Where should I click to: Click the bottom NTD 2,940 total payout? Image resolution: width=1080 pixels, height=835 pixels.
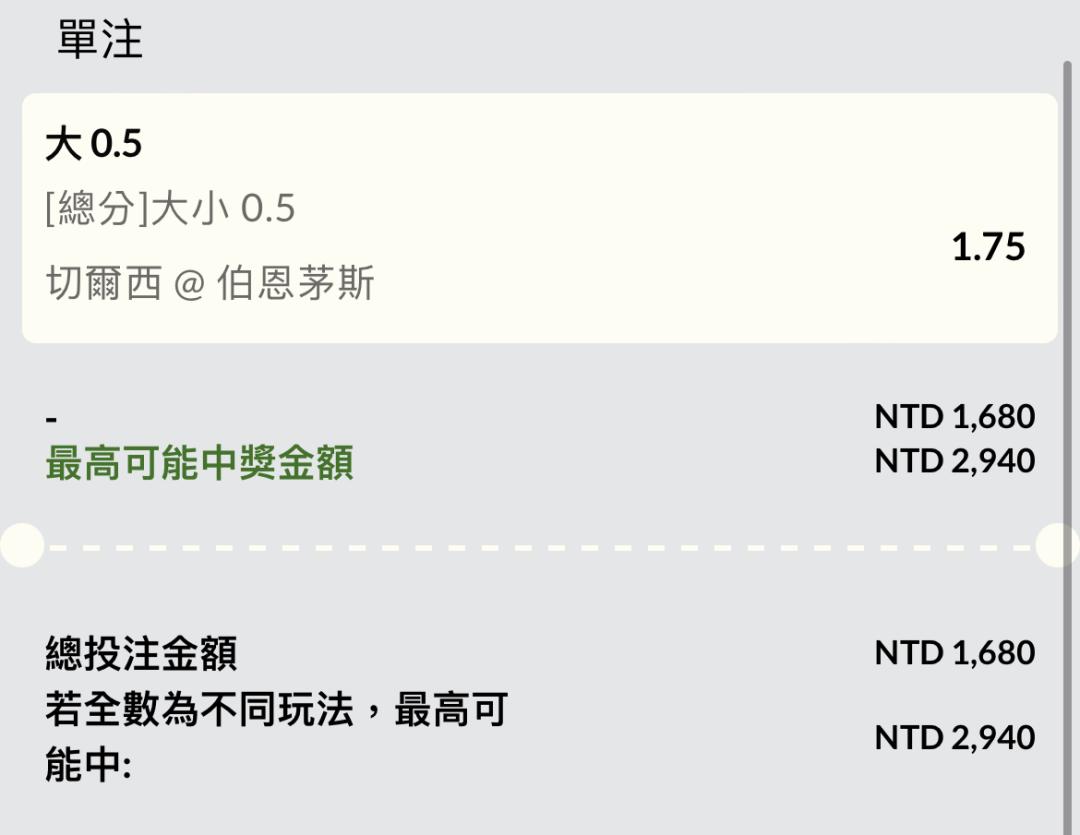point(955,738)
